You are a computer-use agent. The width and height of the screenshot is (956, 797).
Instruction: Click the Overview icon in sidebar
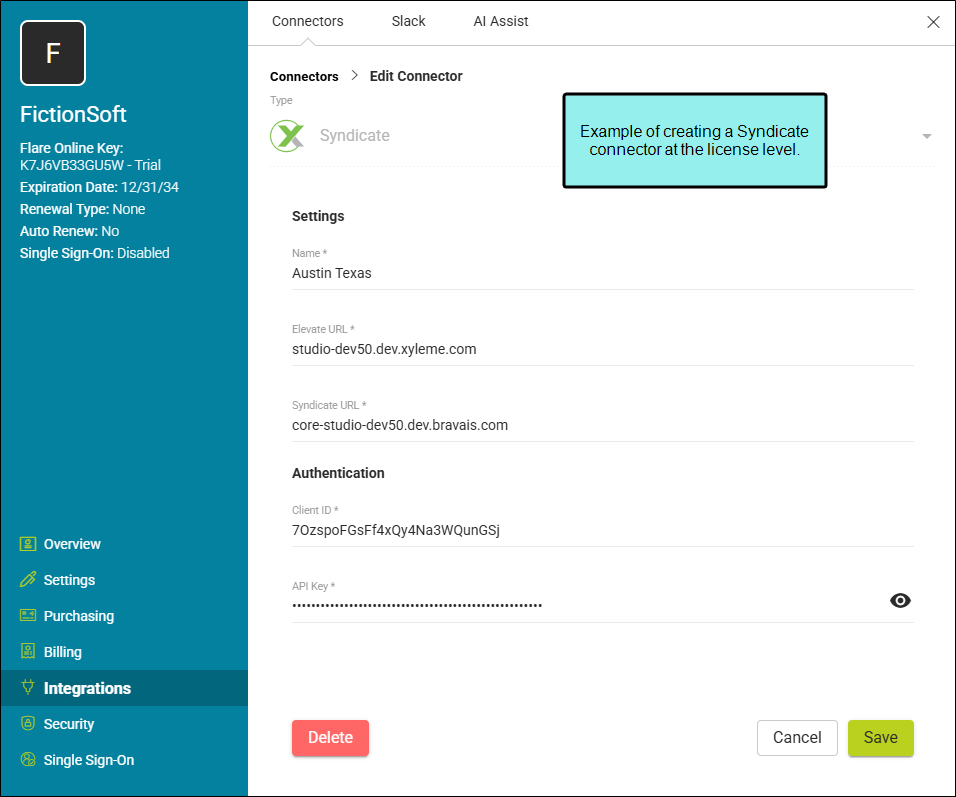pos(28,544)
